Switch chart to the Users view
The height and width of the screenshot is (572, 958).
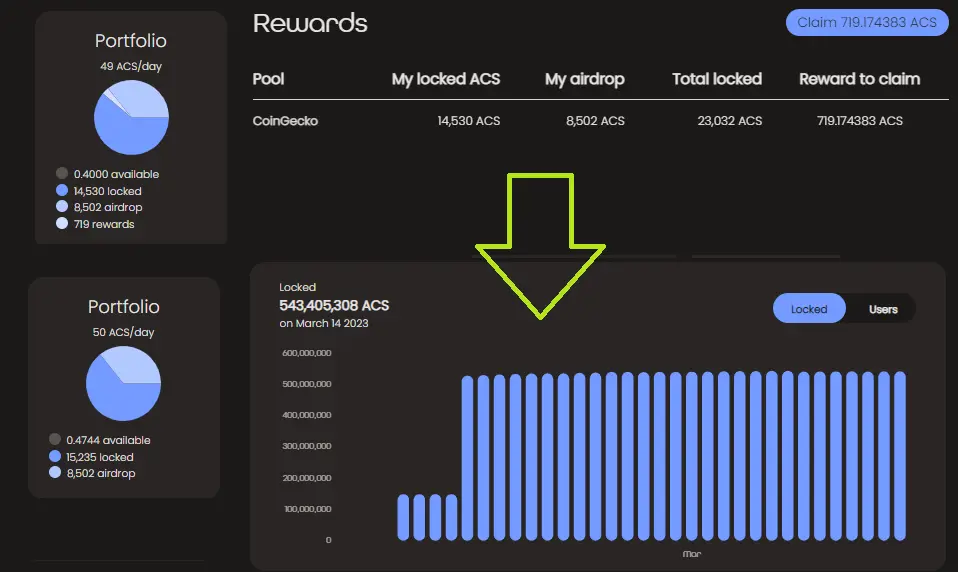tap(883, 309)
